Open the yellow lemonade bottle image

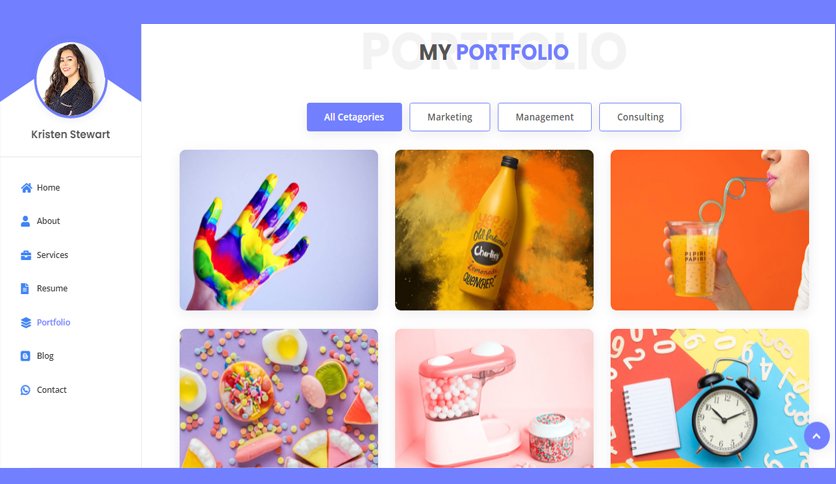494,230
